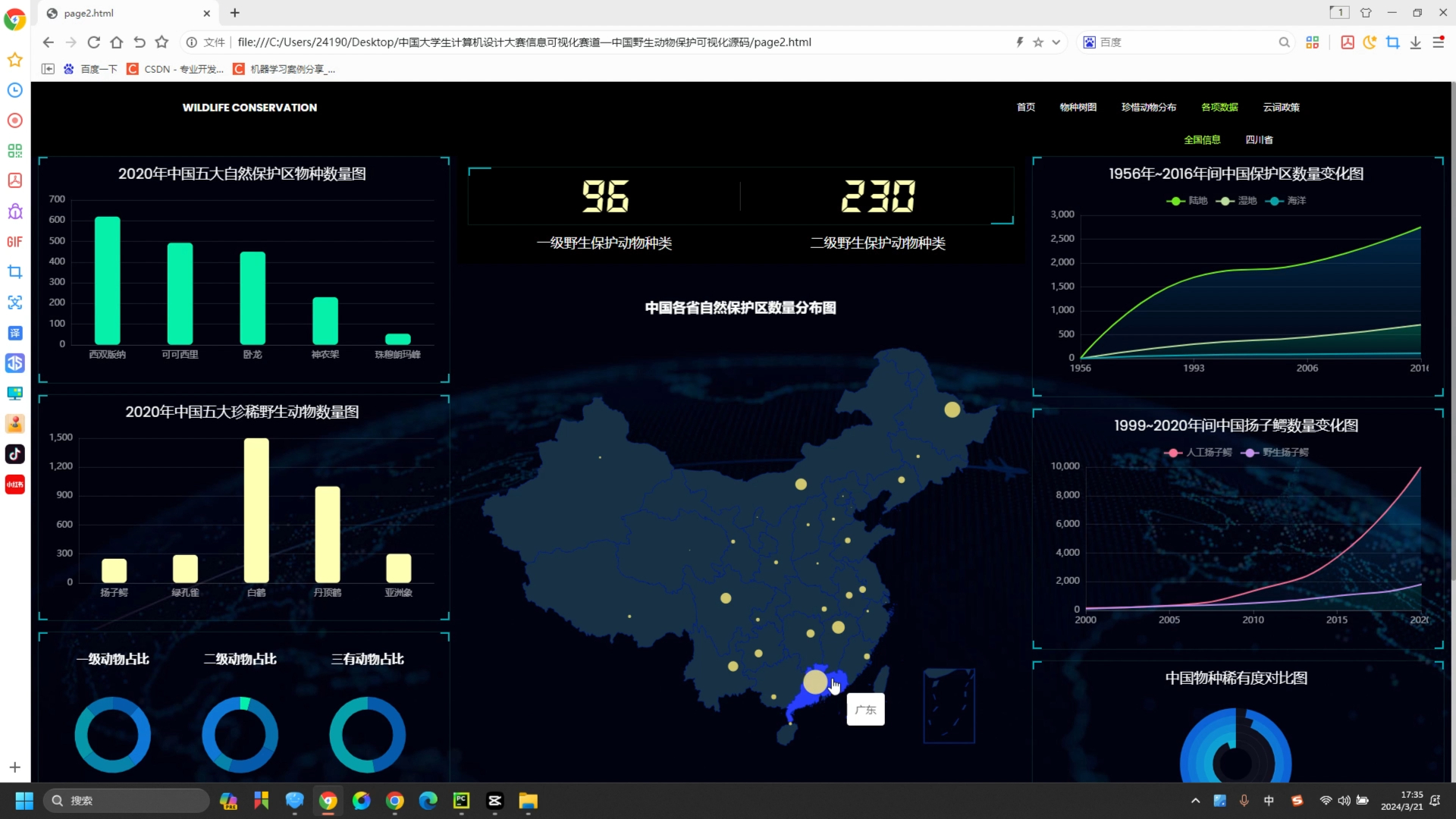Click the 西双版纳 bar in reserve chart

point(107,281)
